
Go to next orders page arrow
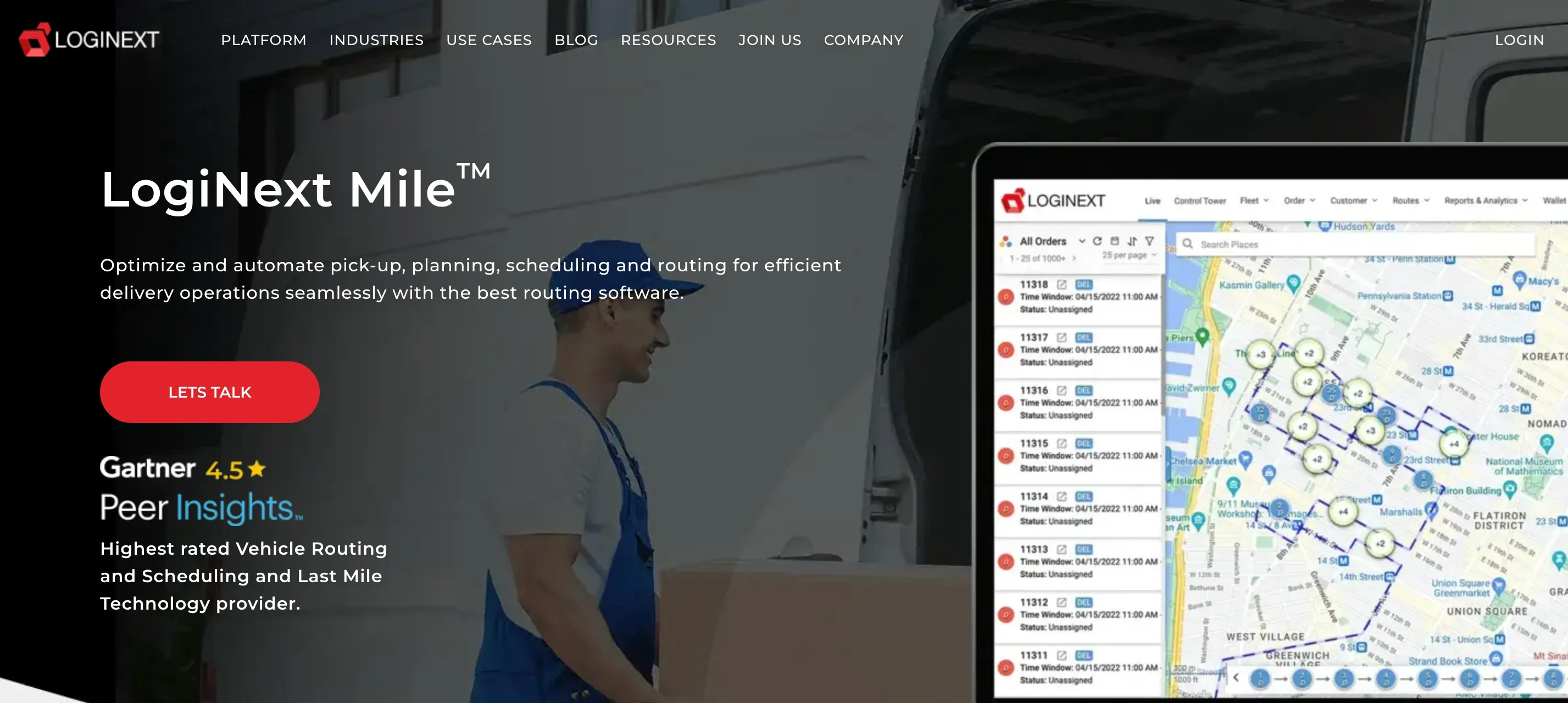1074,258
